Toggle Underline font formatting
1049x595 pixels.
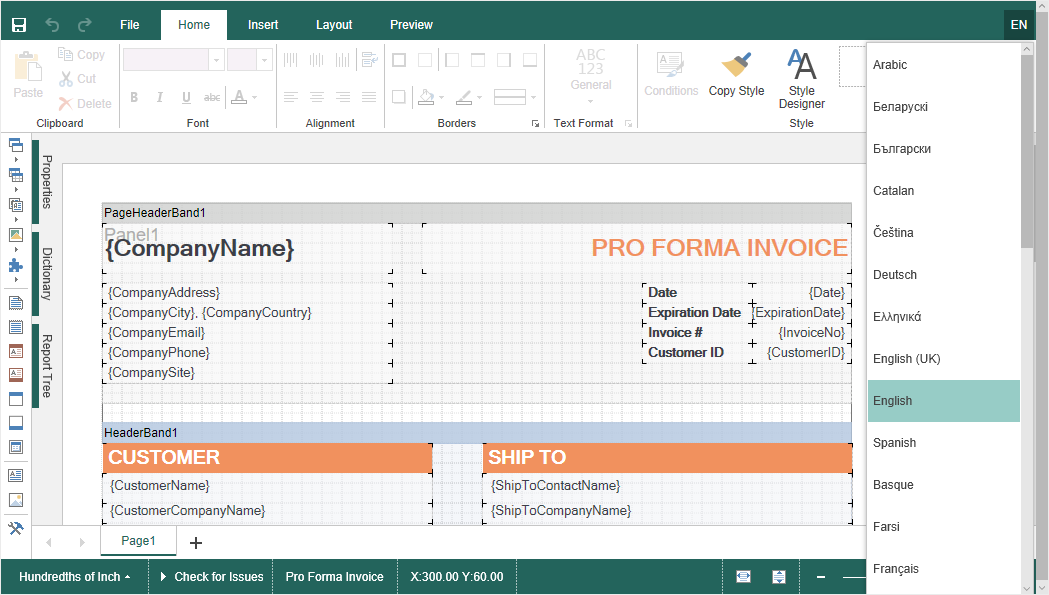[x=186, y=97]
